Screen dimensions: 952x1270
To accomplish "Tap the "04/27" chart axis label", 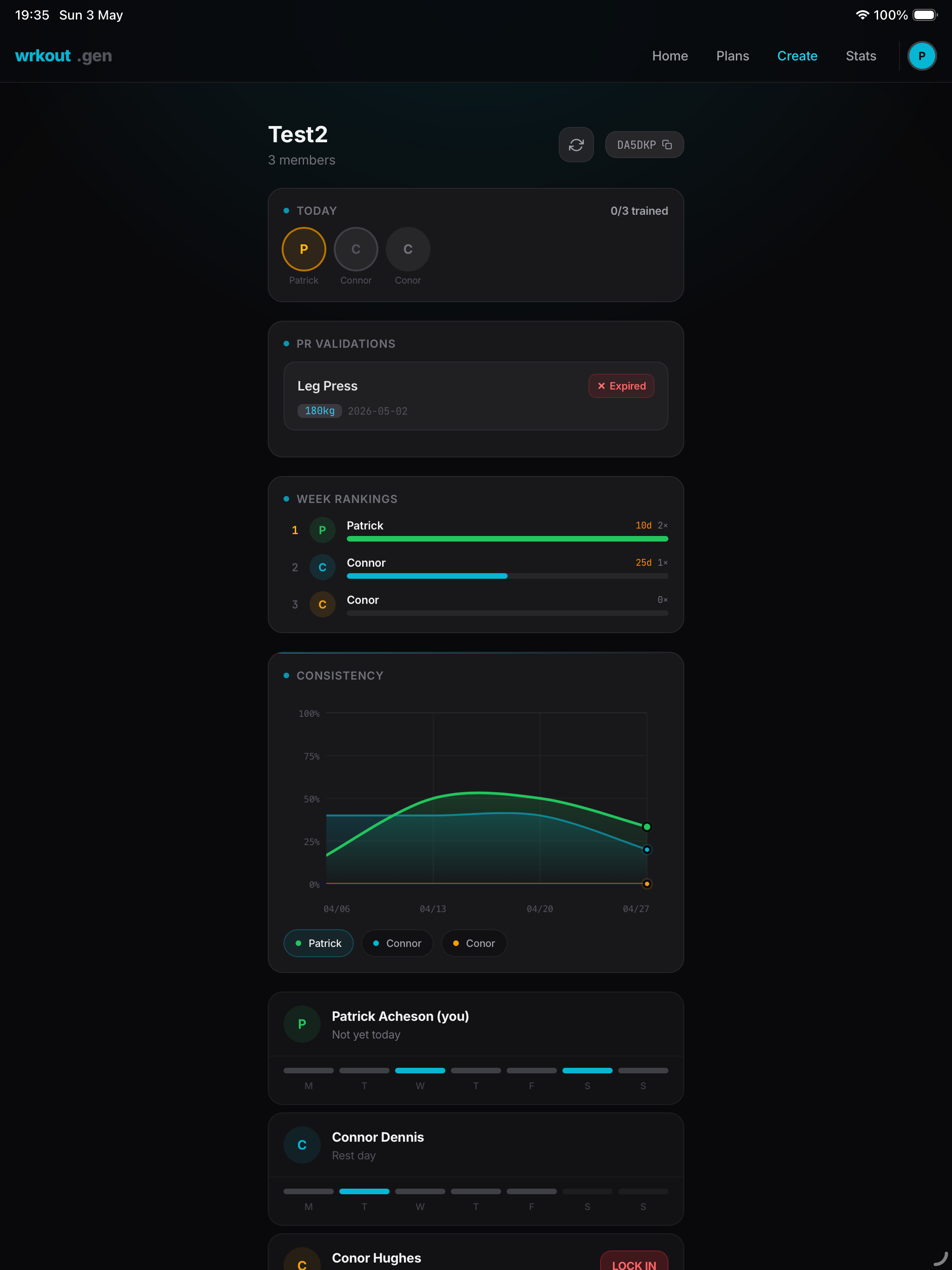I will [x=636, y=909].
